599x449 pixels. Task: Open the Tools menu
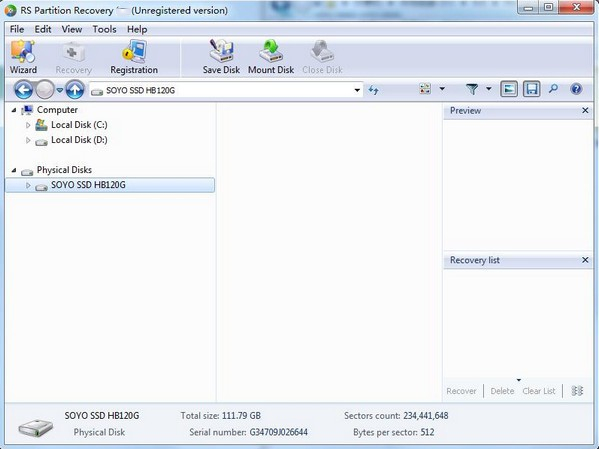point(104,29)
